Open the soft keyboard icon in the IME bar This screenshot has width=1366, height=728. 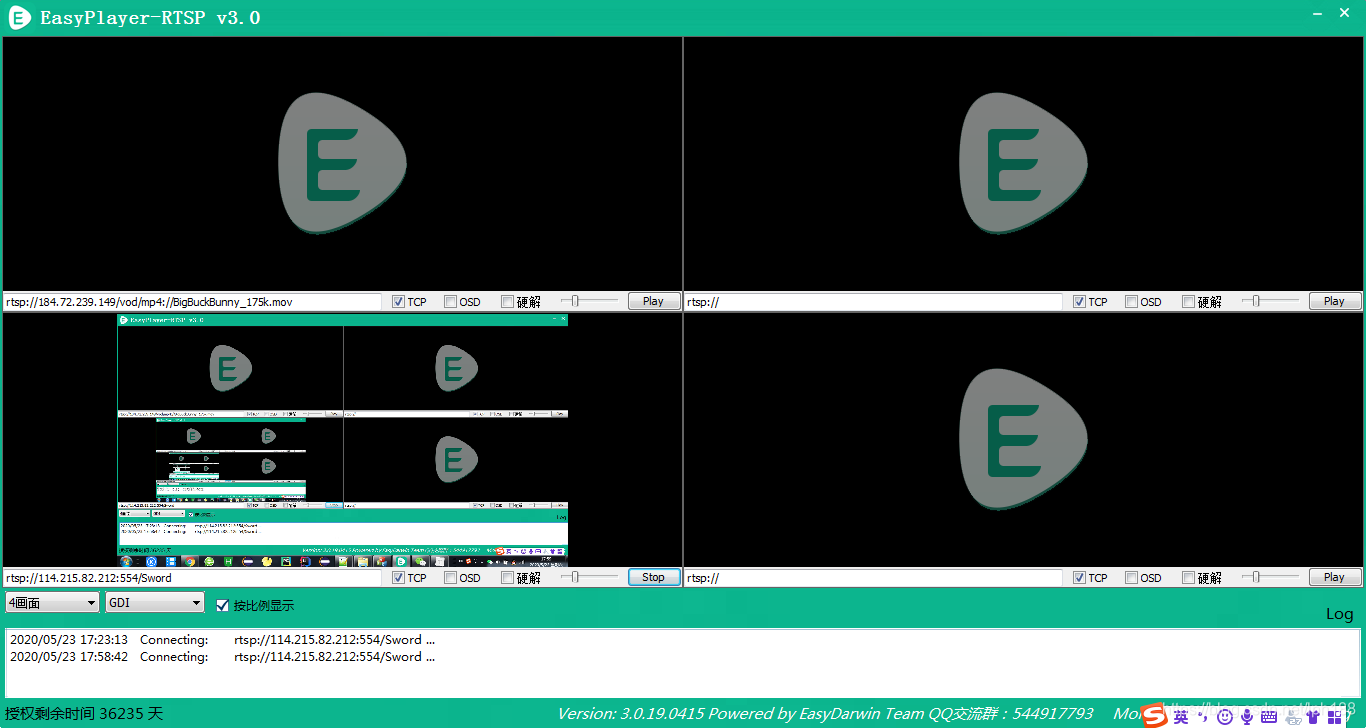click(x=1268, y=716)
